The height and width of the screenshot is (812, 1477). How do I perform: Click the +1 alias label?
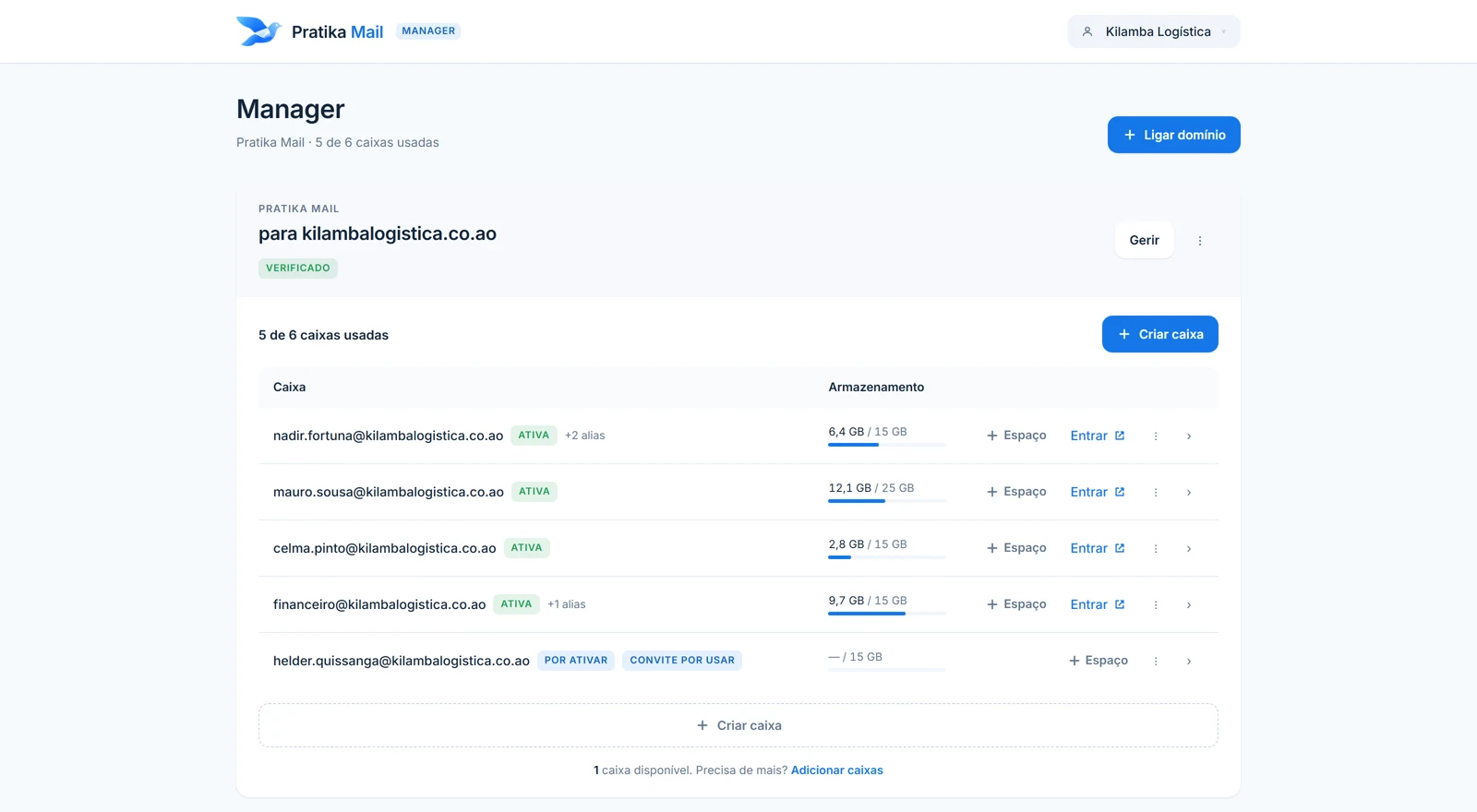566,604
